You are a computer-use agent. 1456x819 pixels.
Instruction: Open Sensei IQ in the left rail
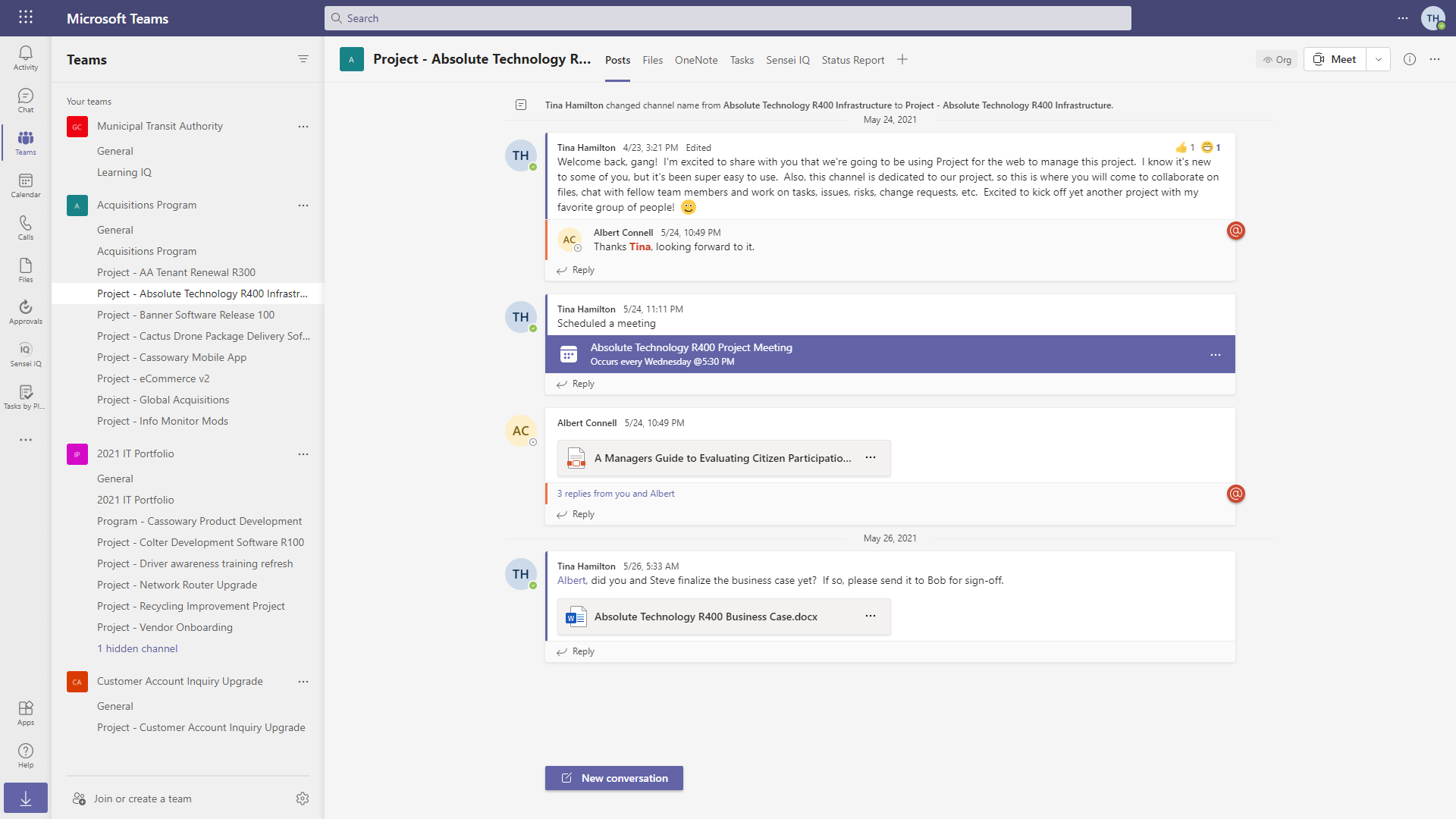[x=26, y=354]
